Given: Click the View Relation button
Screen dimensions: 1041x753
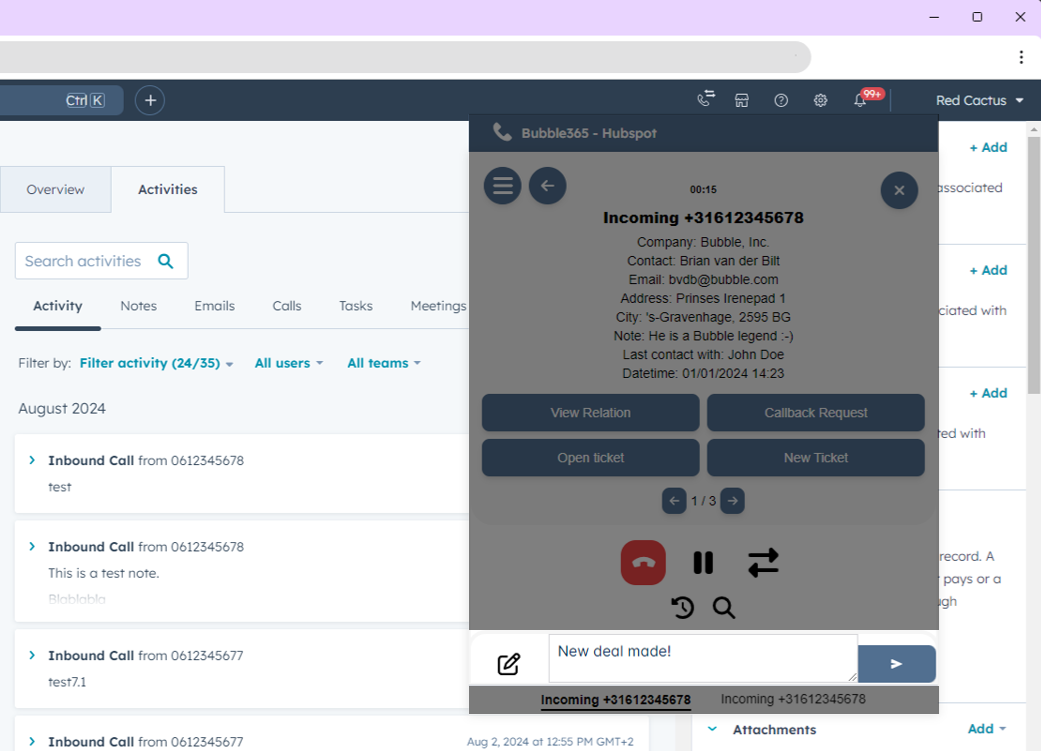Looking at the screenshot, I should pos(590,412).
